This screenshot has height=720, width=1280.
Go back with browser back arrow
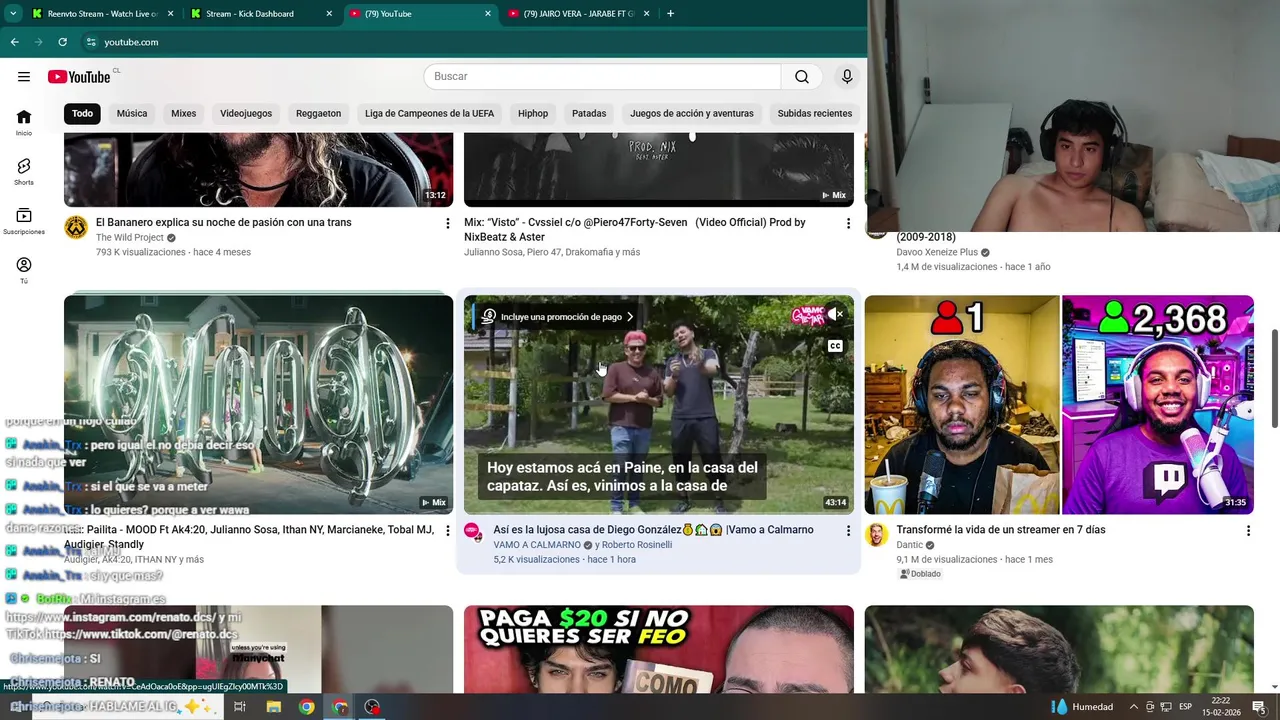click(x=14, y=42)
